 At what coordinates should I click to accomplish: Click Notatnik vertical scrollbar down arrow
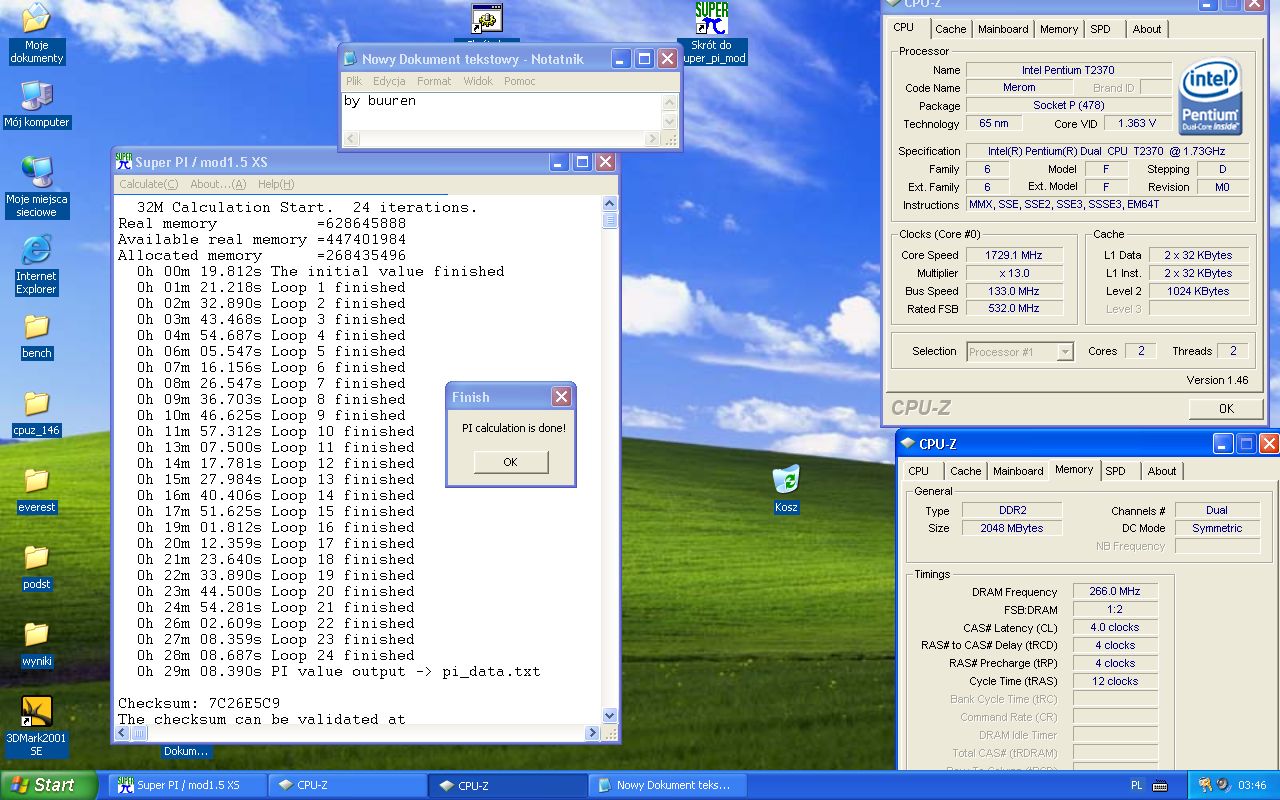click(670, 122)
